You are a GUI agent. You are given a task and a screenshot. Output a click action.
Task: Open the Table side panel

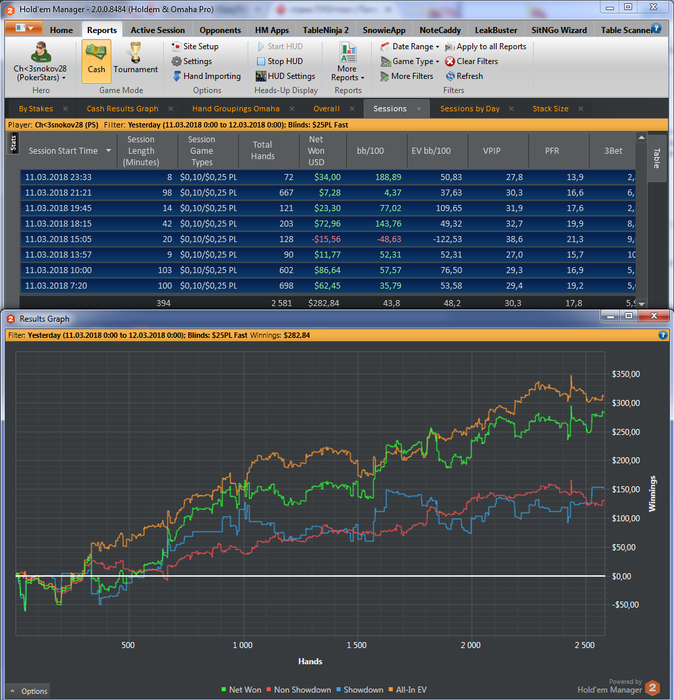(656, 158)
